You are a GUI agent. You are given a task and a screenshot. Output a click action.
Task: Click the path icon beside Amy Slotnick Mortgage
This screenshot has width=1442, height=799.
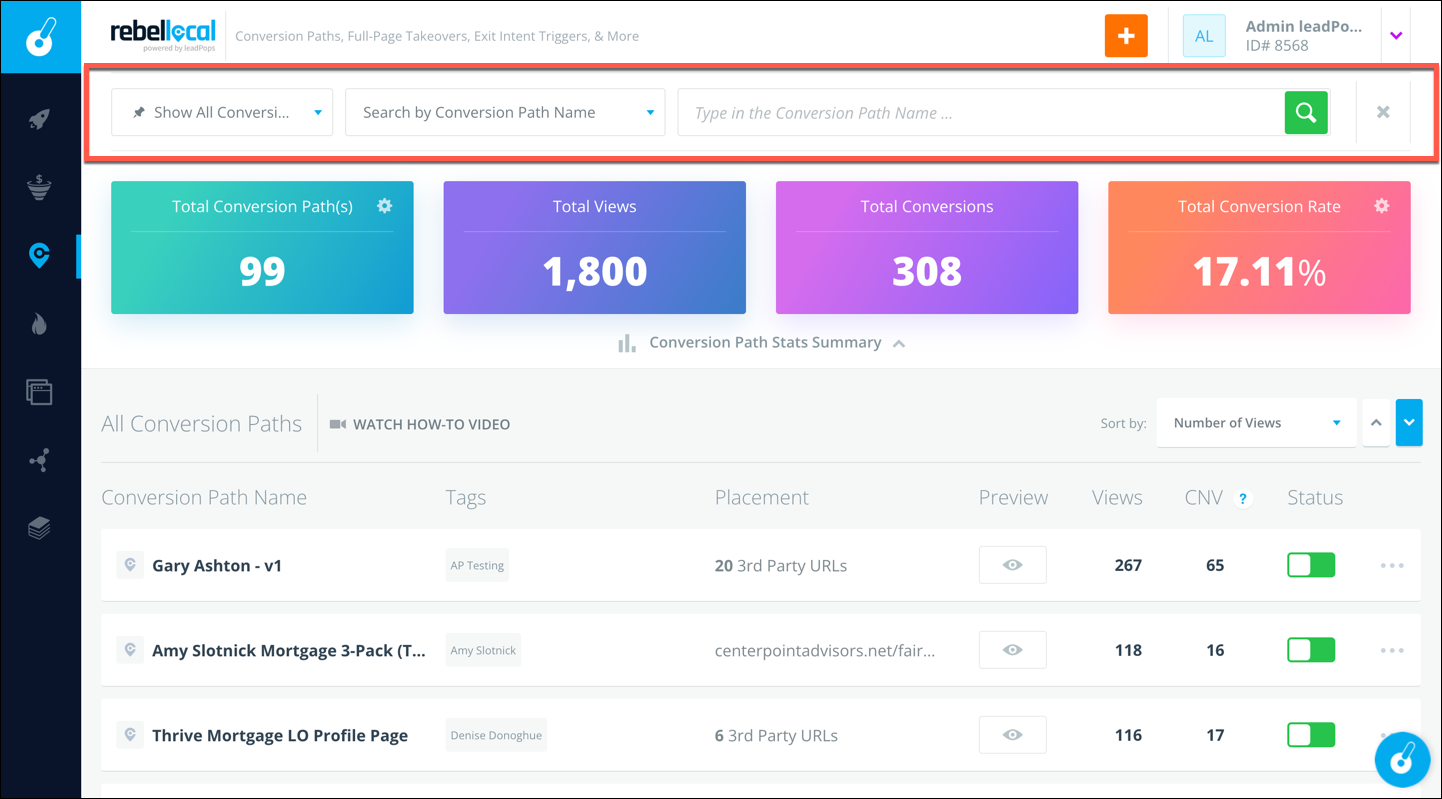(x=129, y=650)
